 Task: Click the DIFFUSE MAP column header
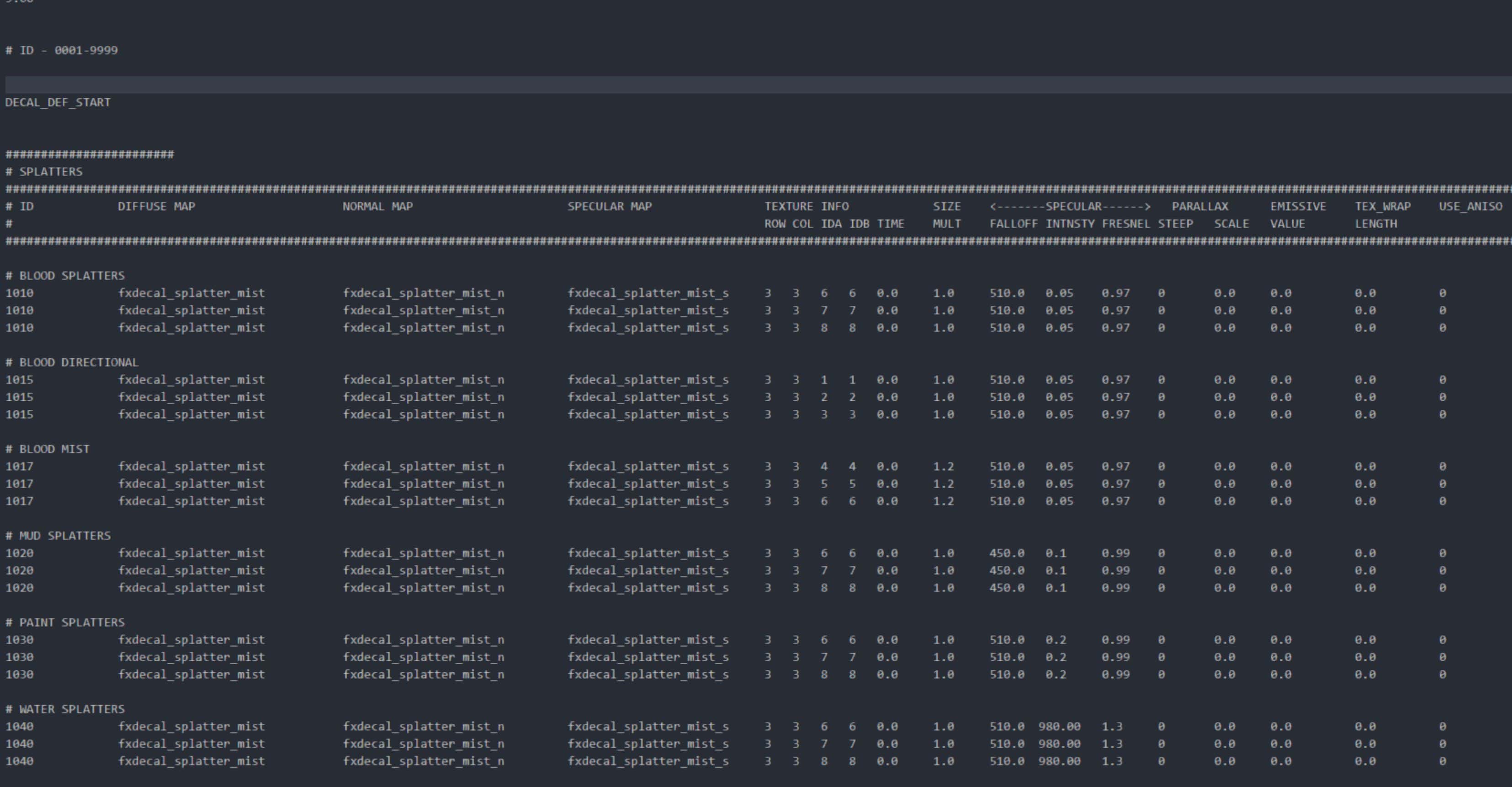point(156,207)
